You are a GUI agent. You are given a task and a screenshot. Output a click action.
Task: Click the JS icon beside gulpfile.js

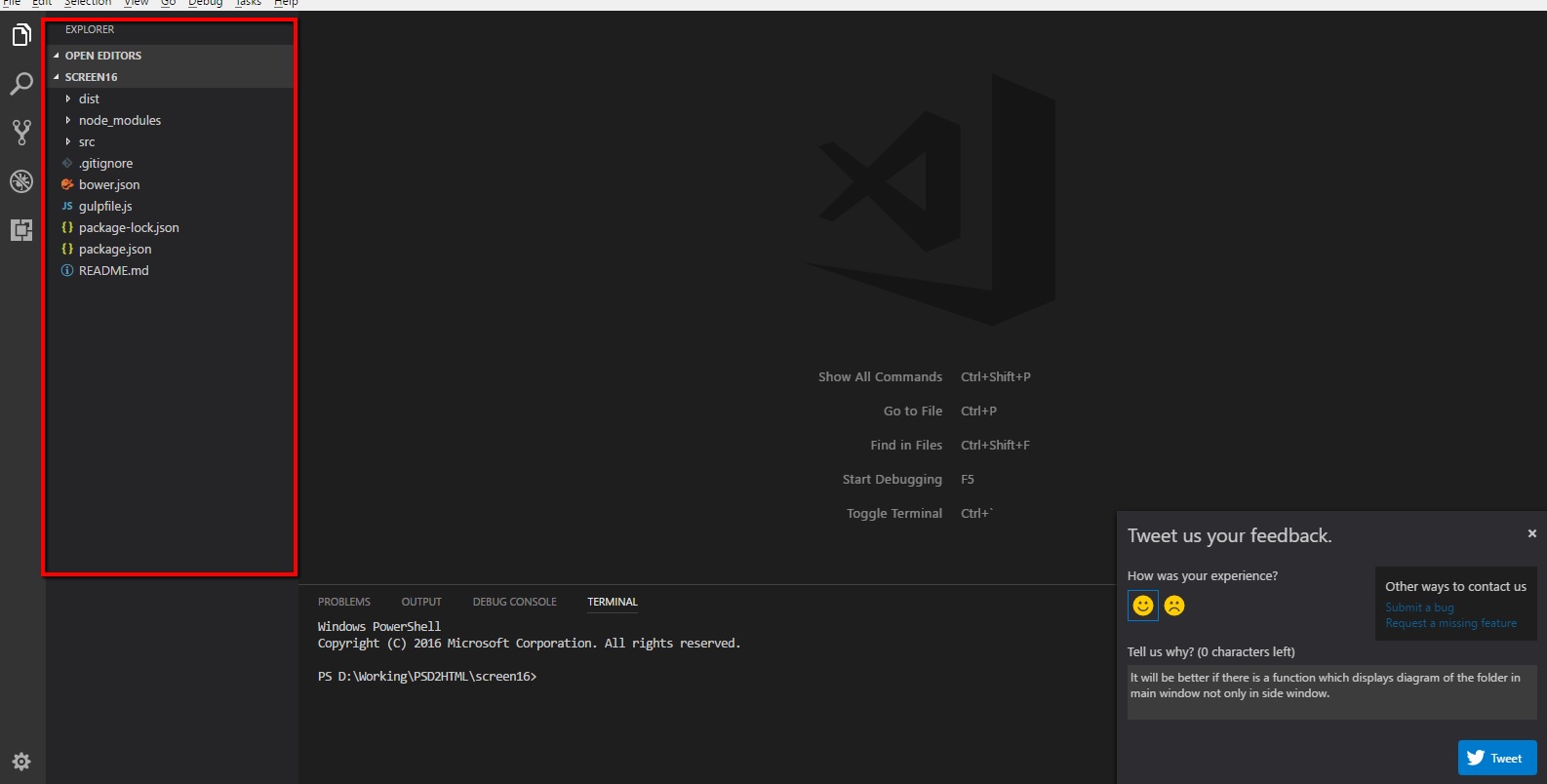(67, 206)
